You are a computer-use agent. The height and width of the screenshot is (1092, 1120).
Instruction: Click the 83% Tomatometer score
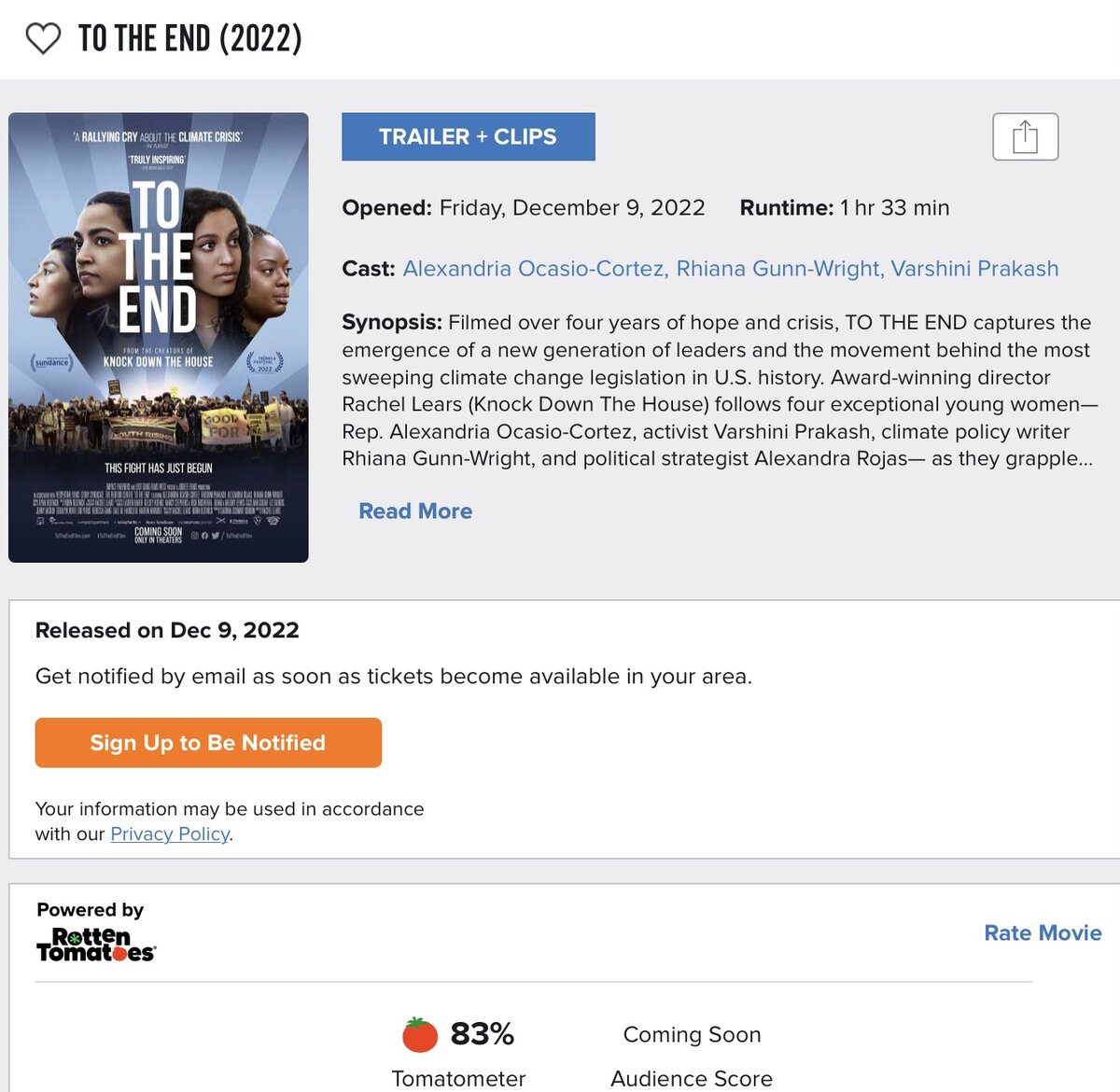(482, 1034)
